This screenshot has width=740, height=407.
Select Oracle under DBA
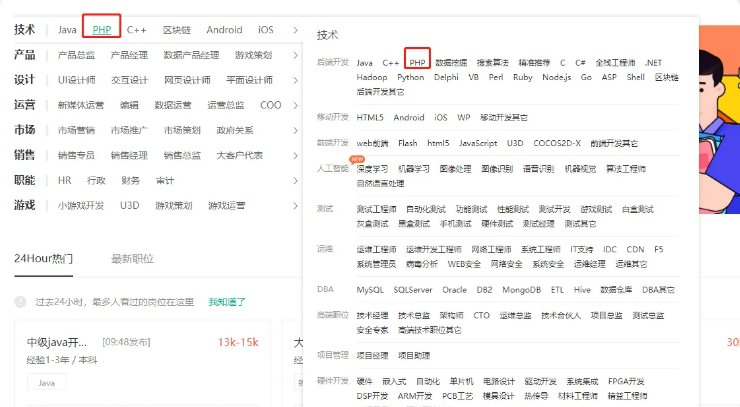(x=454, y=289)
